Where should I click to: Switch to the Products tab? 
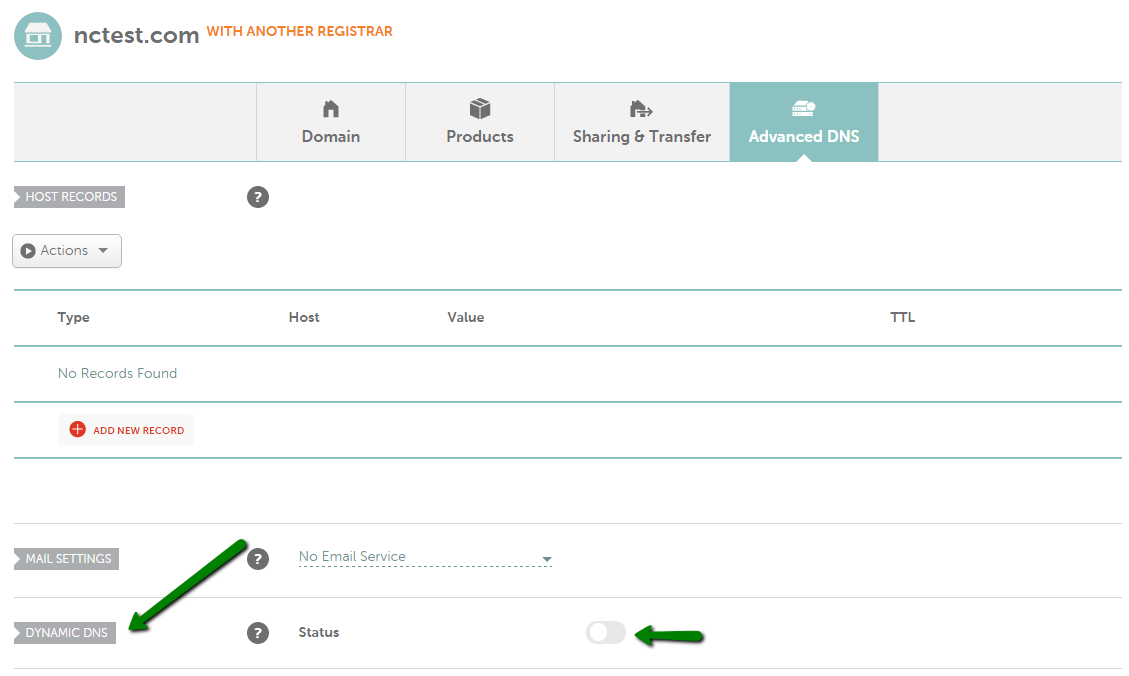480,122
